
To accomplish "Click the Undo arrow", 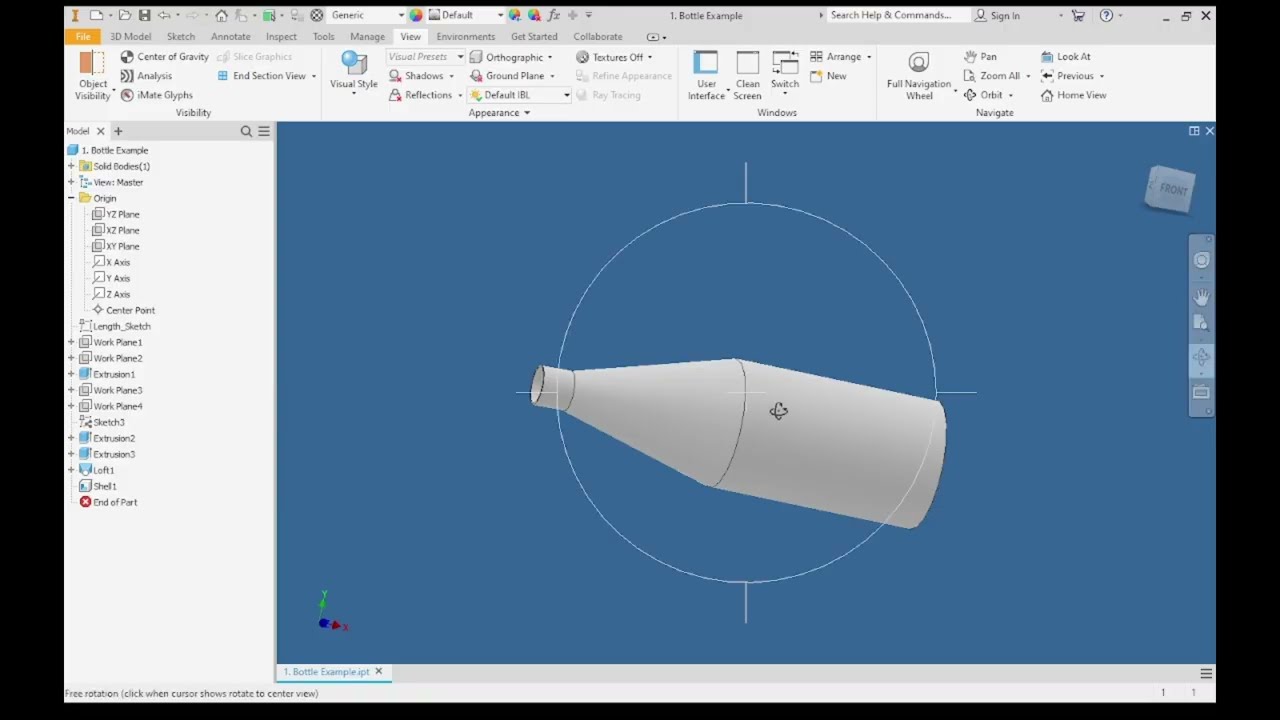I will [164, 15].
